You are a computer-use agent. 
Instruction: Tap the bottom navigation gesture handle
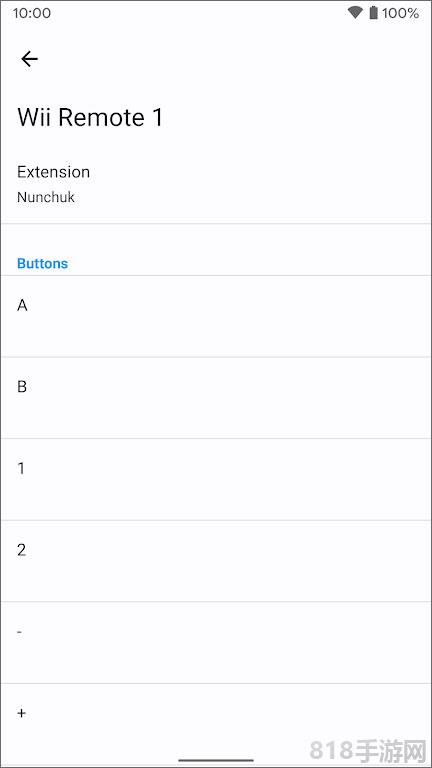(216, 760)
